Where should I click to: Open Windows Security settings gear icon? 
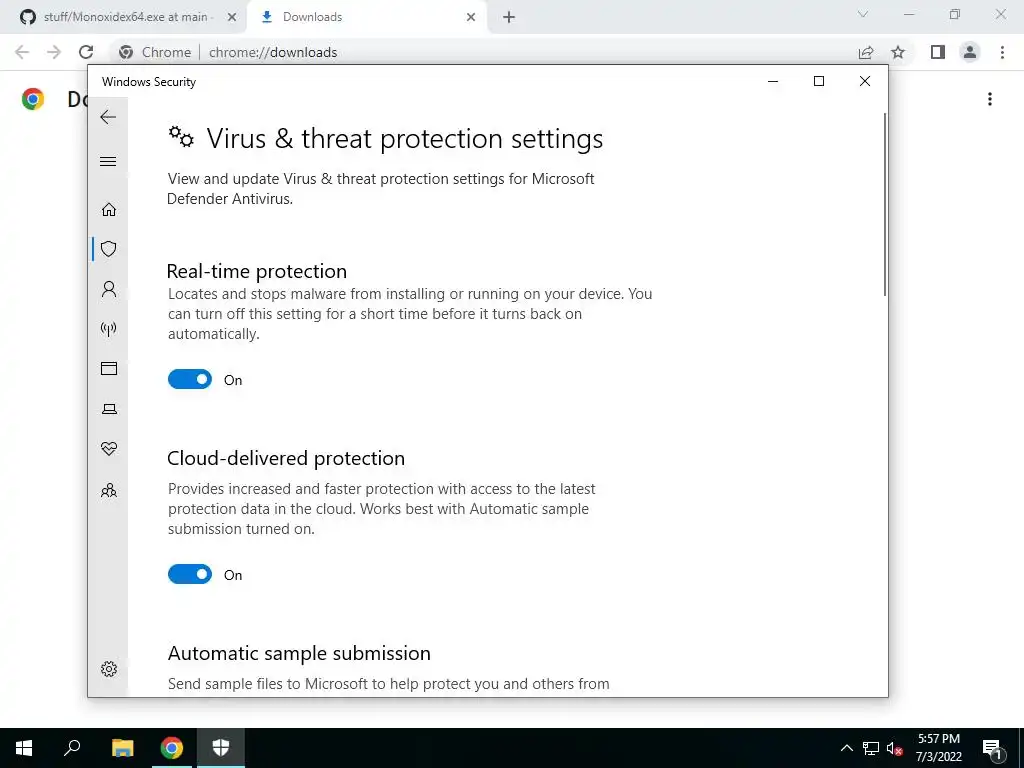point(109,669)
